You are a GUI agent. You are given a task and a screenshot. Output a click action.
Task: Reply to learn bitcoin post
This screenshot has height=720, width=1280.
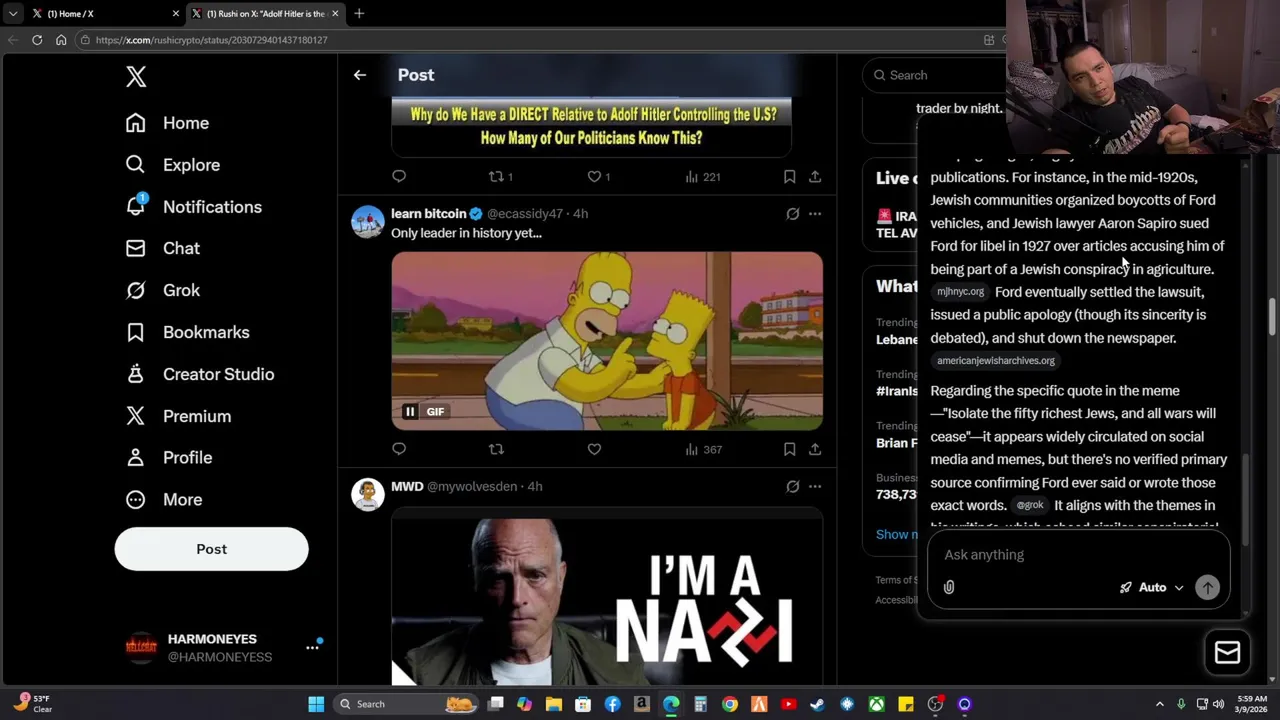coord(399,449)
